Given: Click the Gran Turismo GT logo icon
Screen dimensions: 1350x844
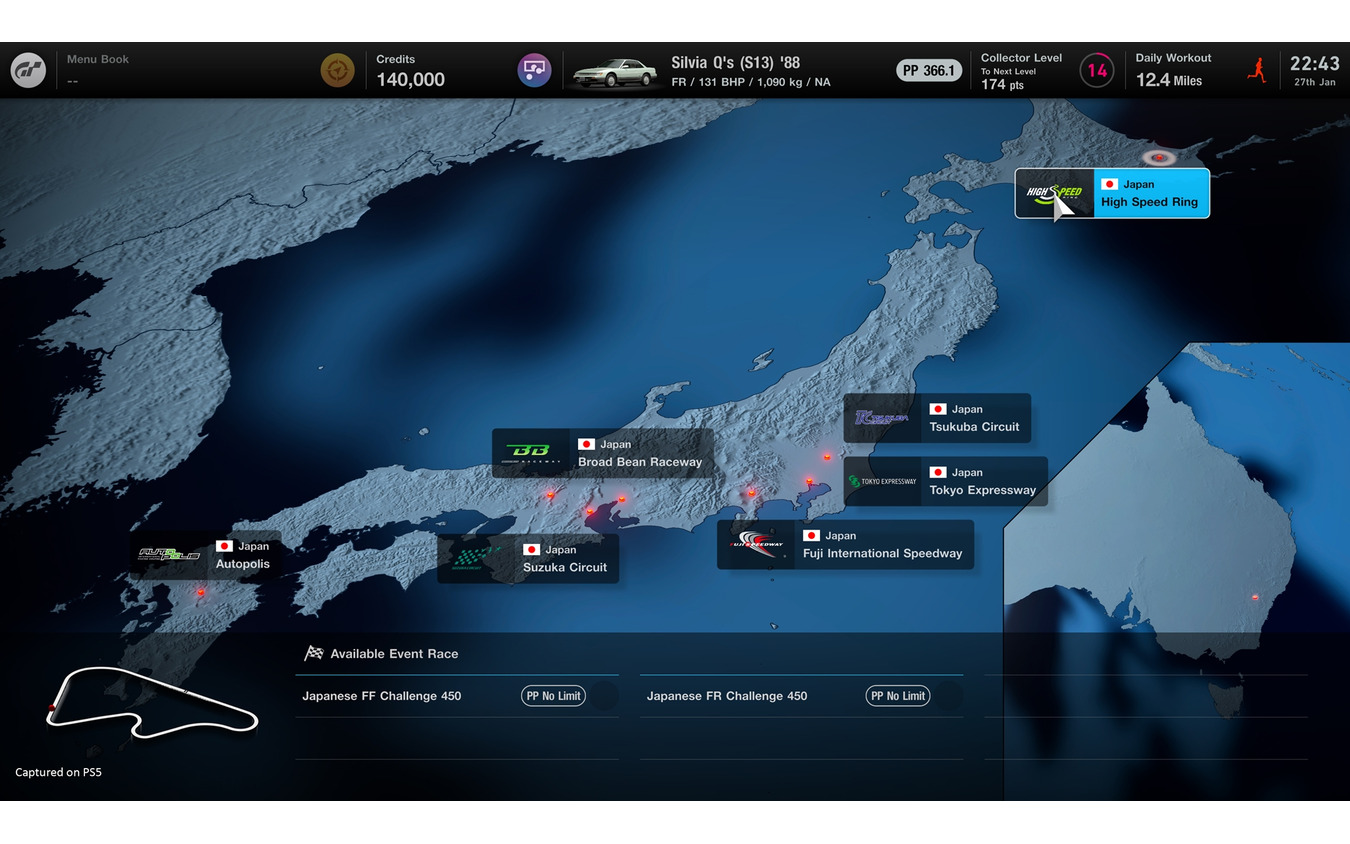Looking at the screenshot, I should (x=27, y=70).
